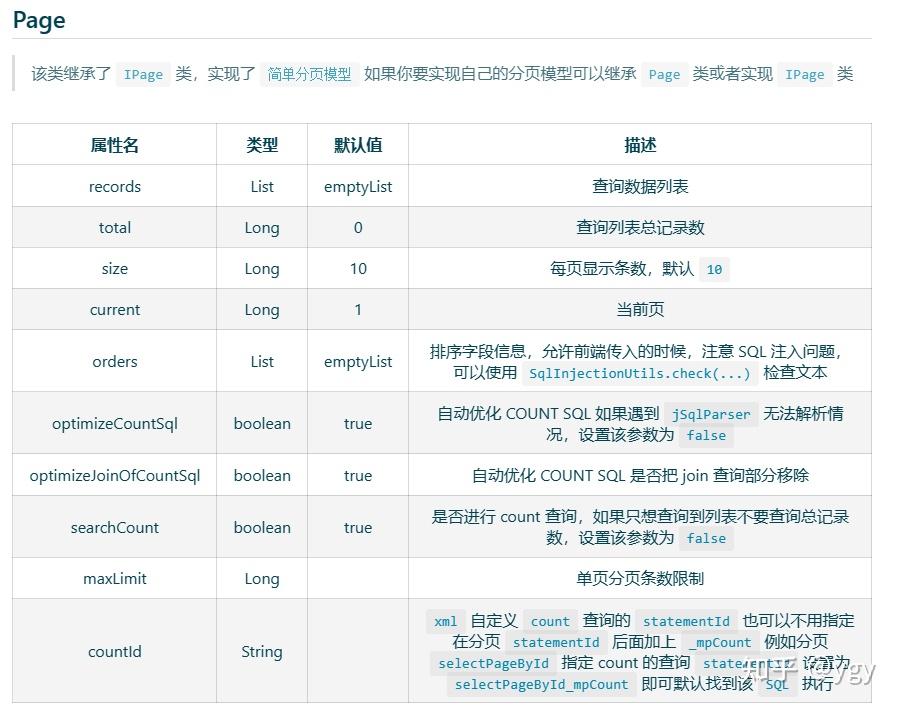Click the 10 code tag in size description
The image size is (899, 710).
point(714,269)
